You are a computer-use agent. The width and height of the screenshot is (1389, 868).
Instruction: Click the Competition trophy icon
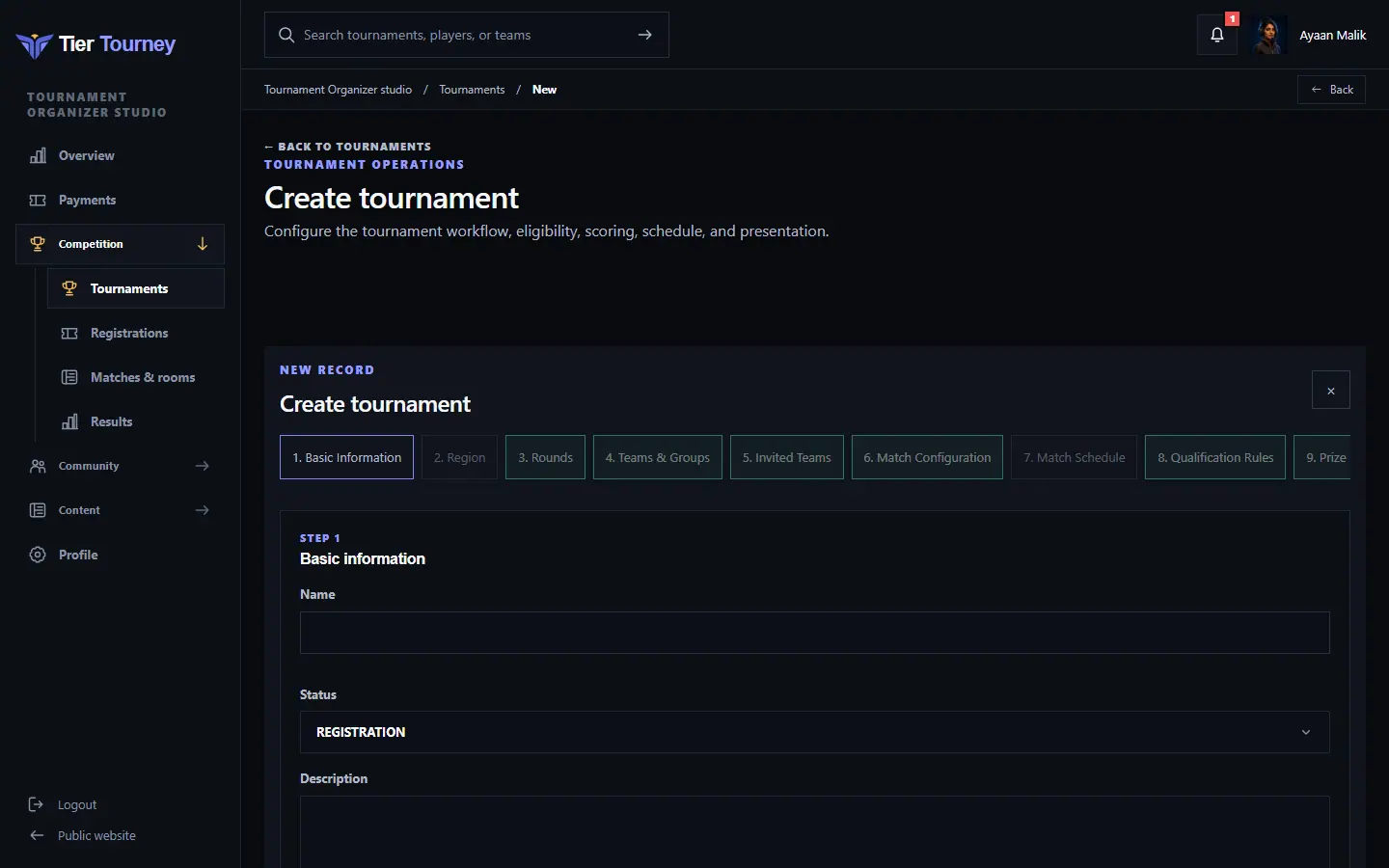coord(38,244)
